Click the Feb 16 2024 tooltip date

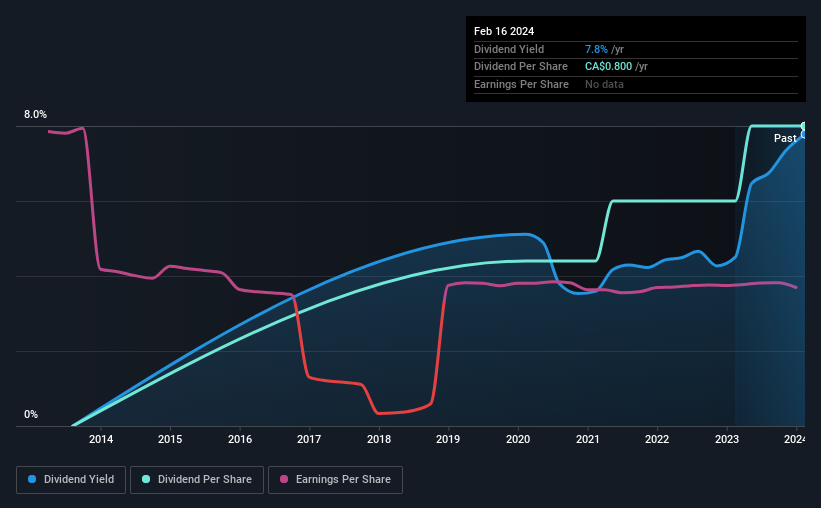click(x=504, y=31)
